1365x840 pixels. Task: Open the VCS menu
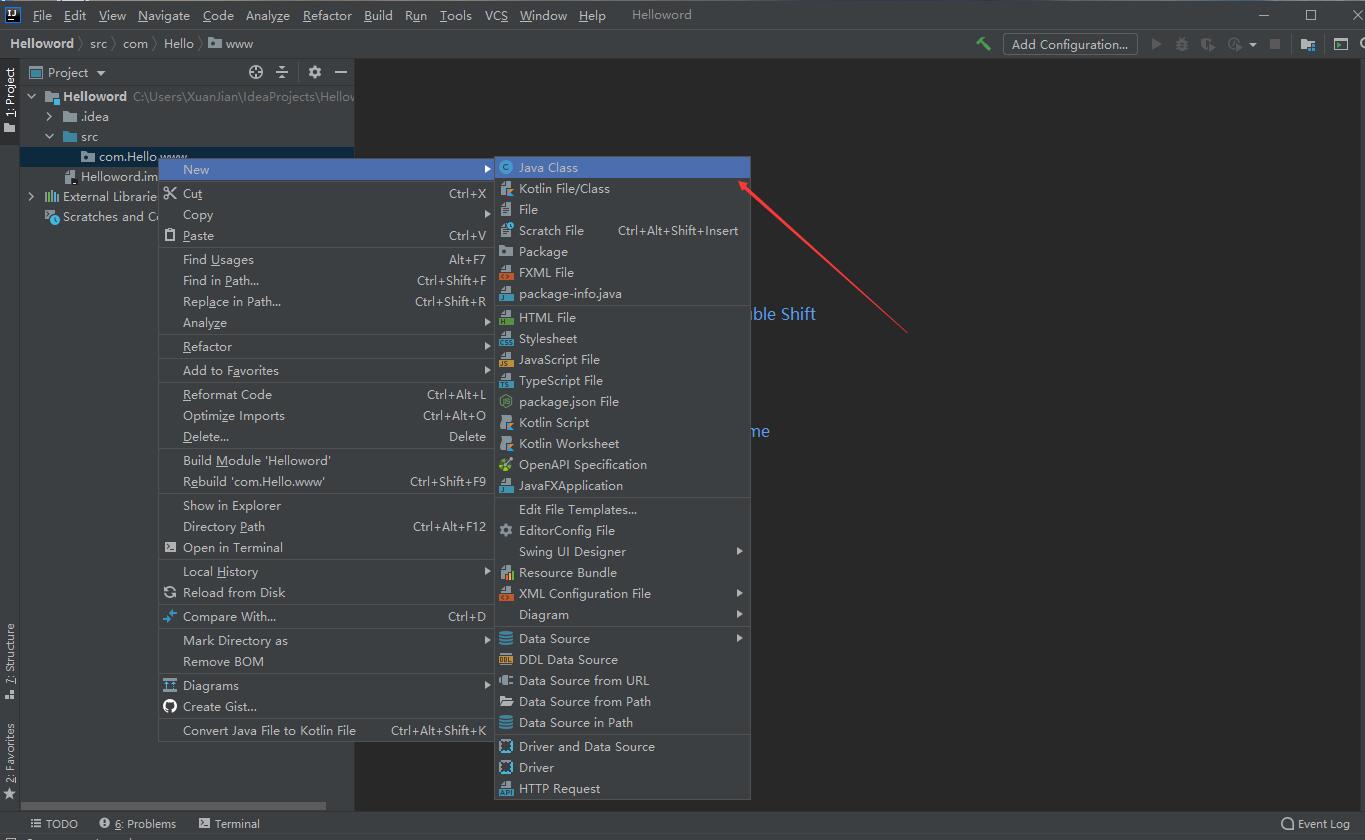[496, 15]
